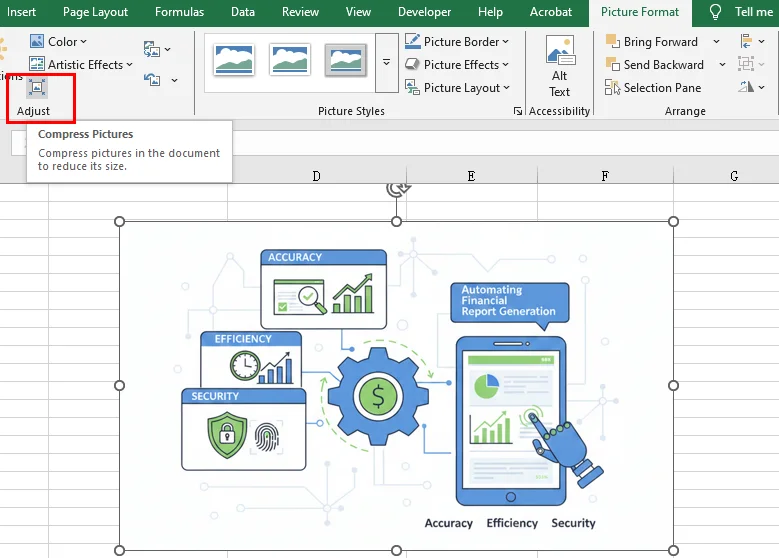
Task: Click the left-middle picture resize handle
Action: pos(119,386)
